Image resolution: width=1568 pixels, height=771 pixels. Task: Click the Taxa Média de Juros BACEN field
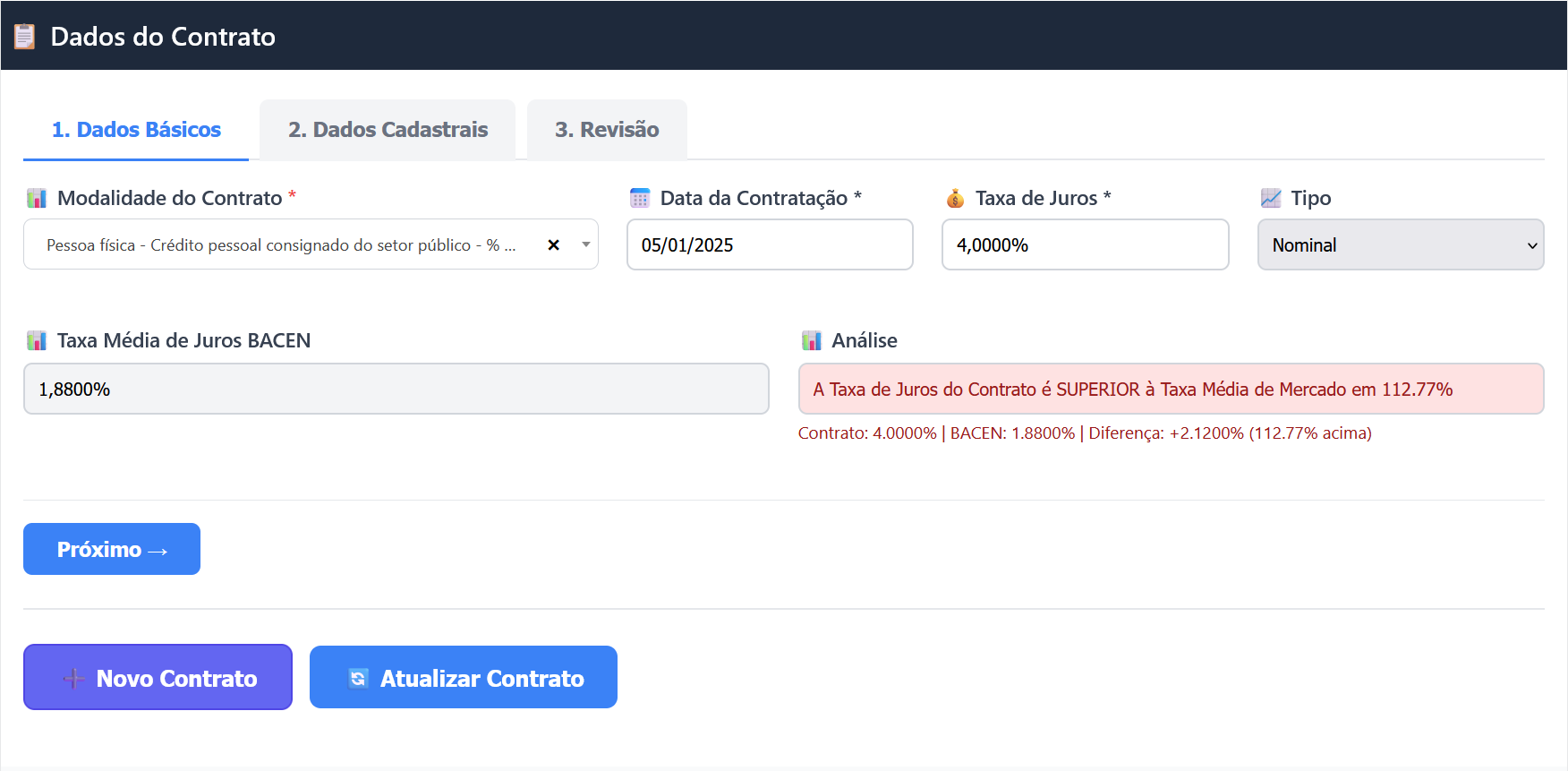coord(396,389)
